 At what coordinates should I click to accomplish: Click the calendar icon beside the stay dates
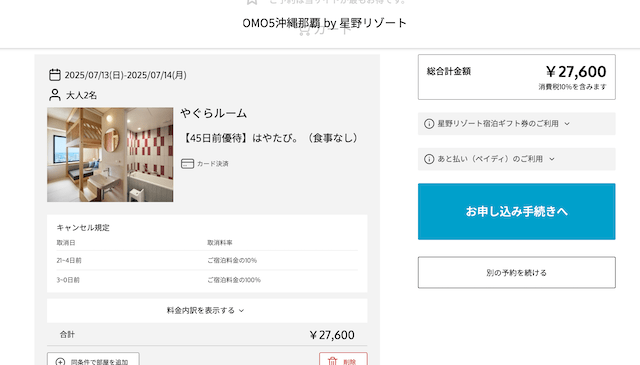55,75
